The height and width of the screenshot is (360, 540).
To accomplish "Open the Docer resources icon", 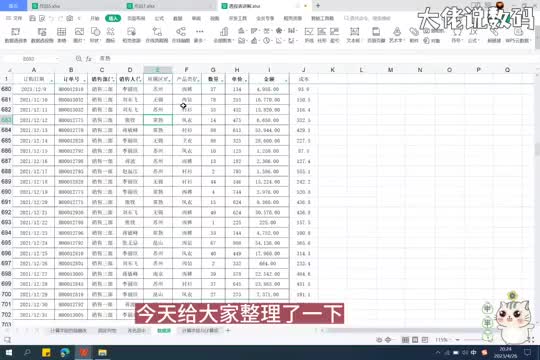I will pos(131,35).
